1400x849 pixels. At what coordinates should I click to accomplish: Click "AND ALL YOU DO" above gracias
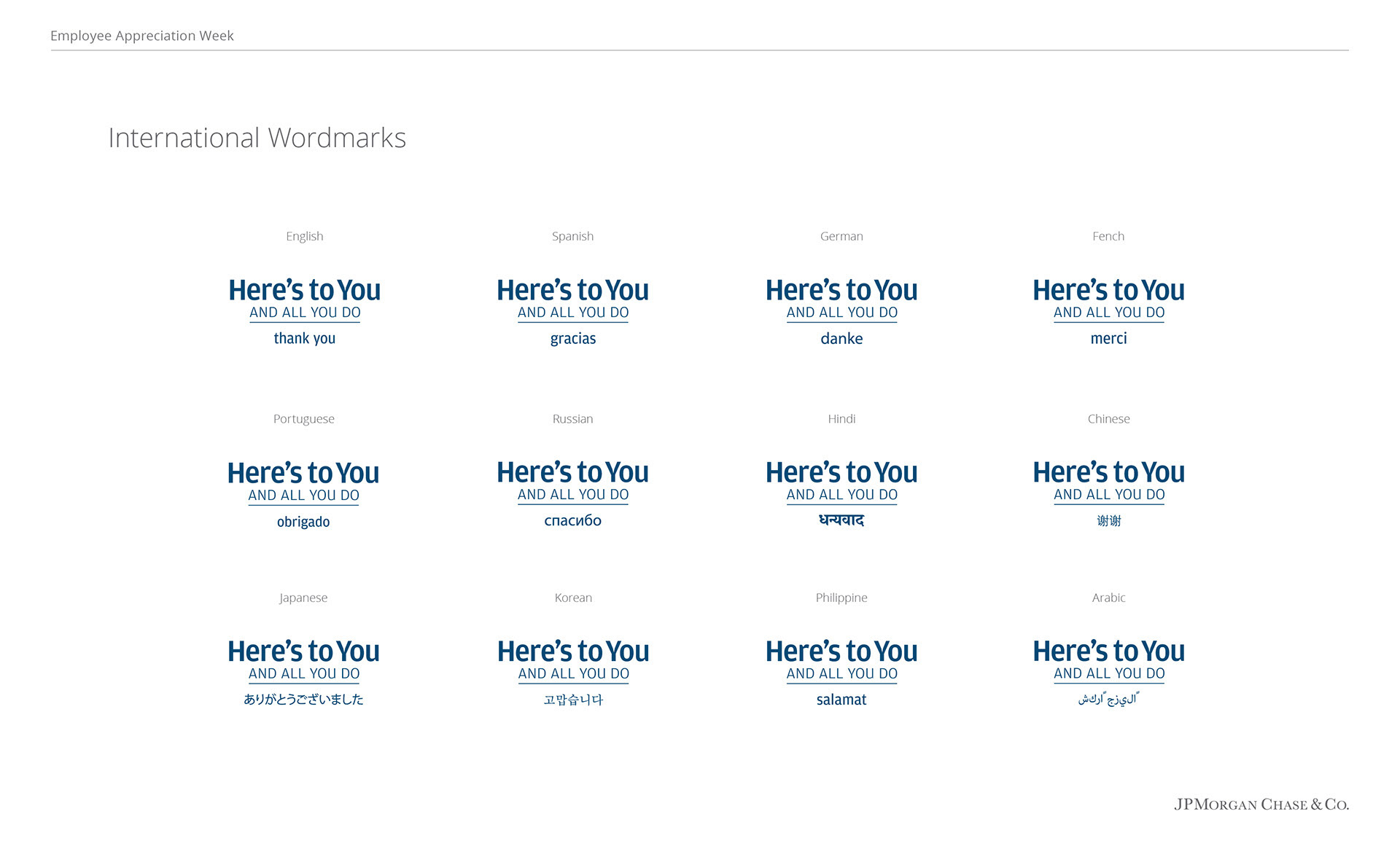click(573, 313)
